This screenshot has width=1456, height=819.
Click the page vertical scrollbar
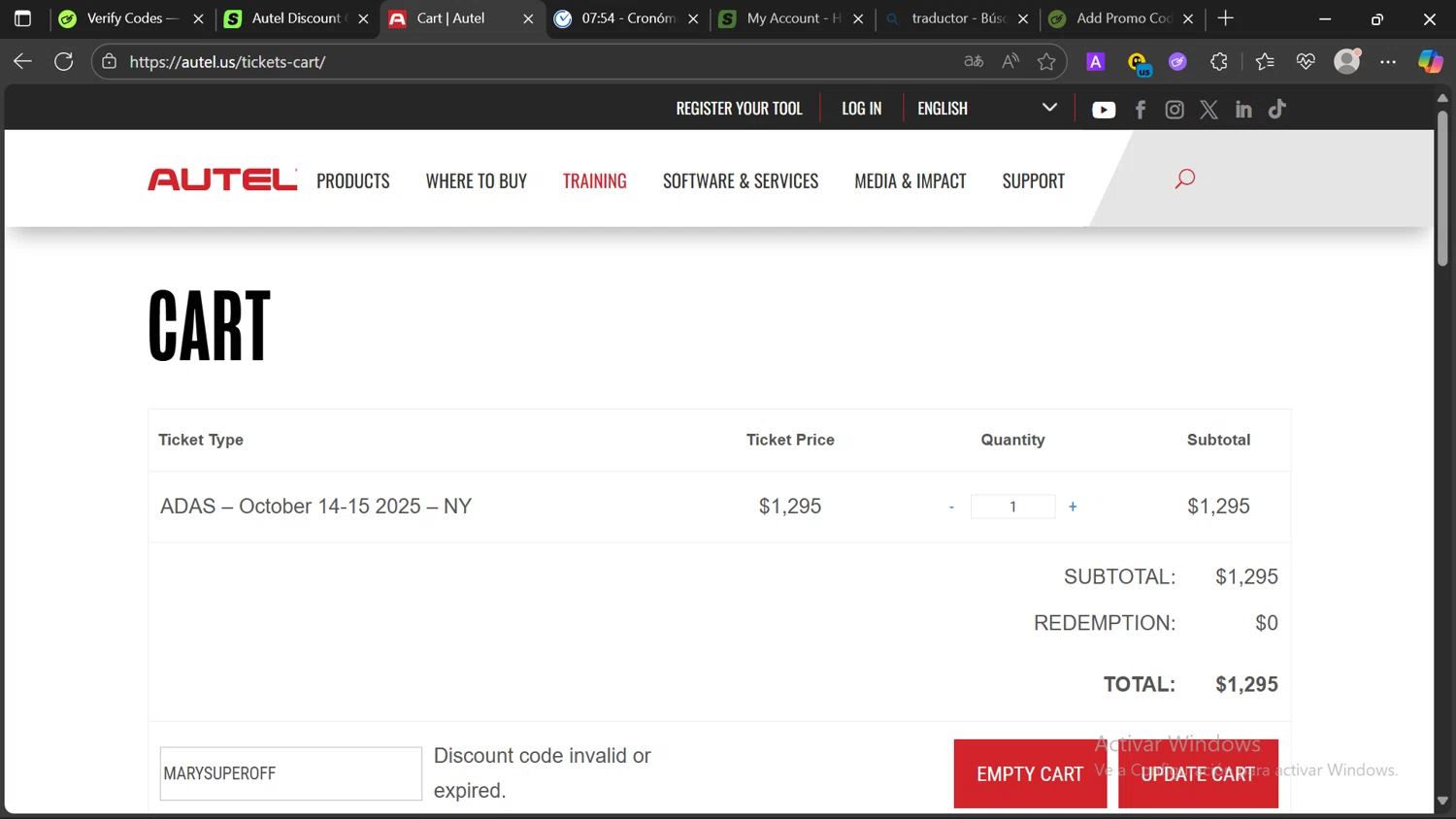[1442, 188]
